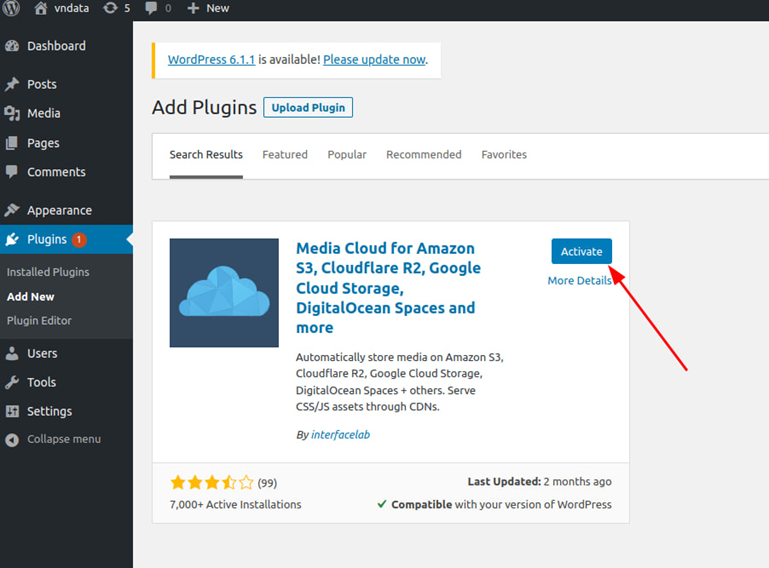Switch to the Popular tab
Image resolution: width=769 pixels, height=568 pixels.
(347, 155)
